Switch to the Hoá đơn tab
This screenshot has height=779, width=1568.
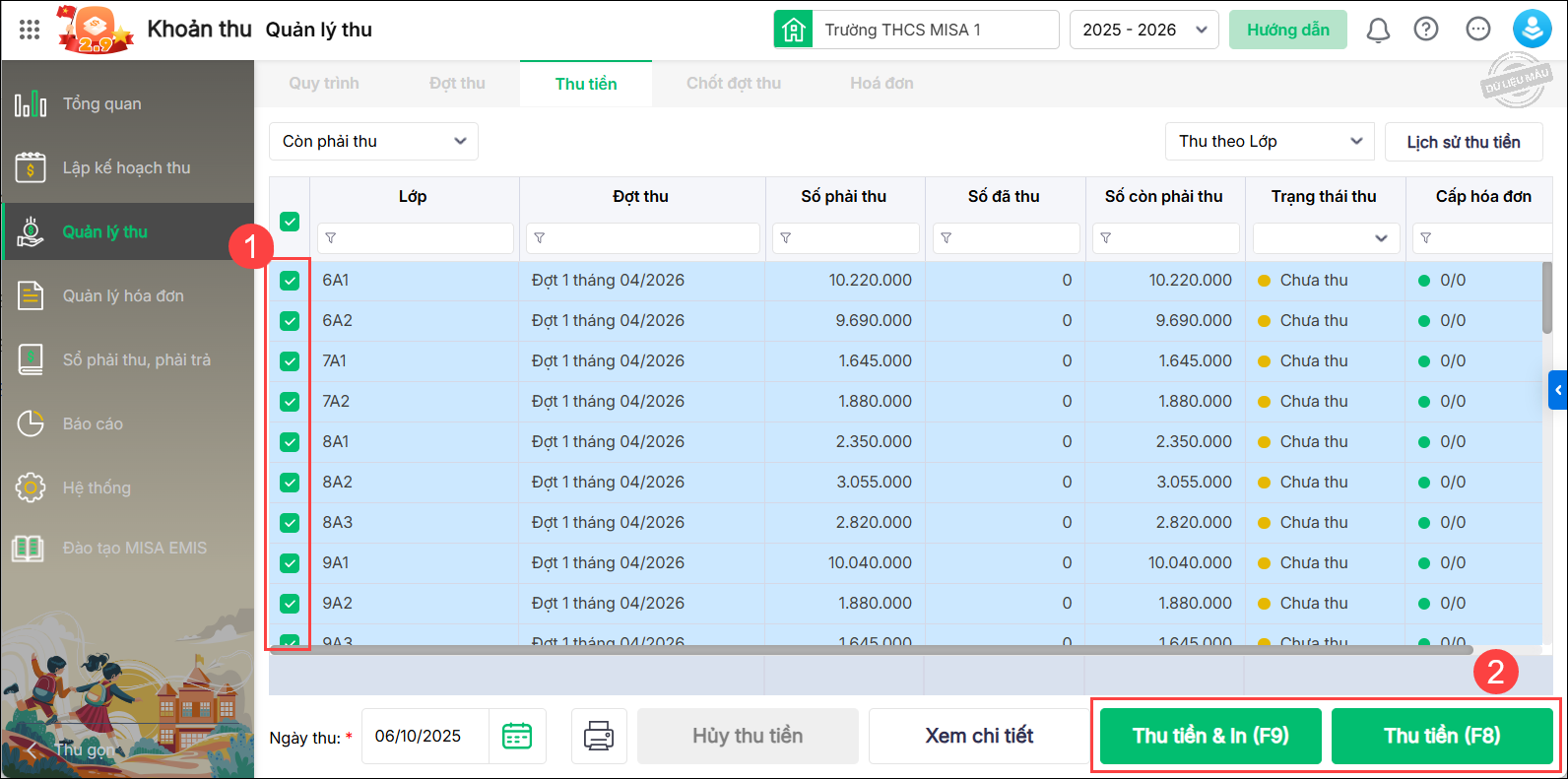point(882,84)
